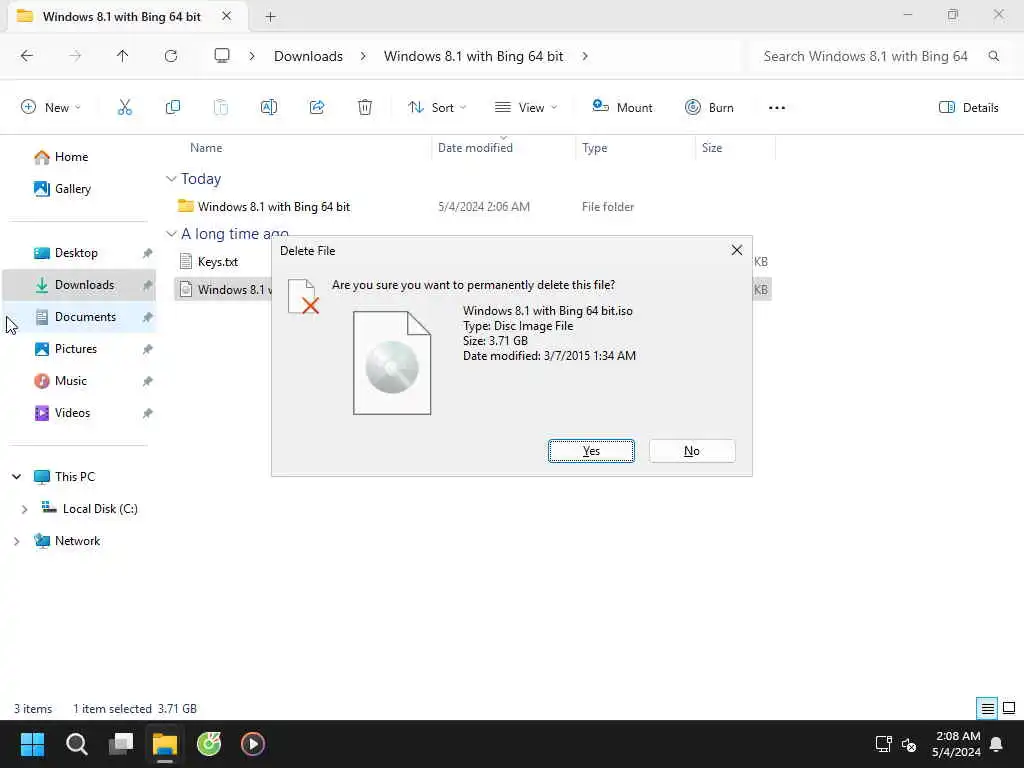Mount the selected disc image
Screen dimensions: 1024x768
pos(622,107)
